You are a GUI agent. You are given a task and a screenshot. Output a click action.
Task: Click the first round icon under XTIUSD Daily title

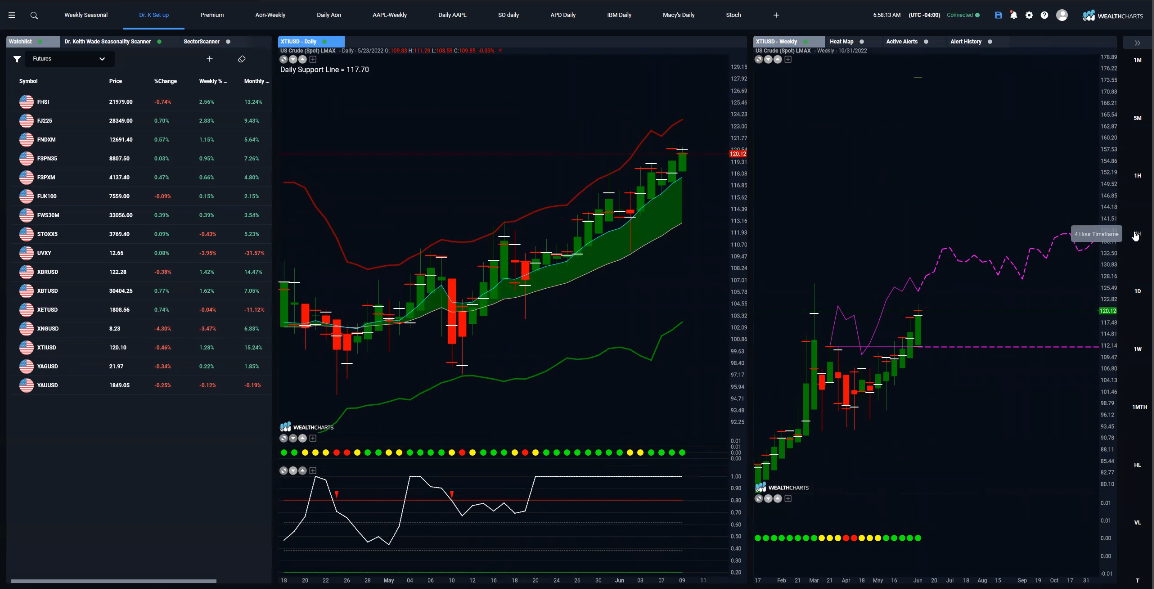pyautogui.click(x=284, y=59)
